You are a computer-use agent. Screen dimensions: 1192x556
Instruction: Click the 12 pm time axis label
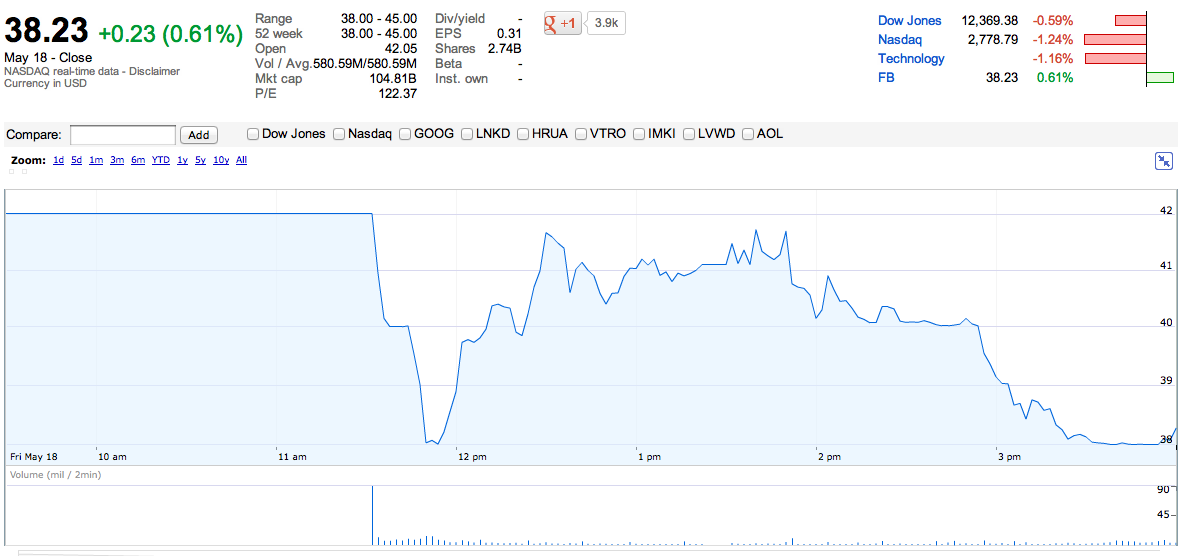pos(471,457)
